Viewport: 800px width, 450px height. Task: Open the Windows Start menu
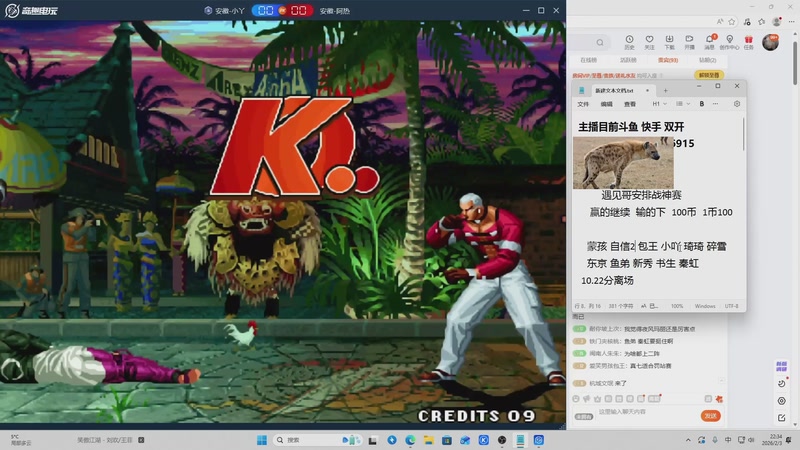pos(262,440)
